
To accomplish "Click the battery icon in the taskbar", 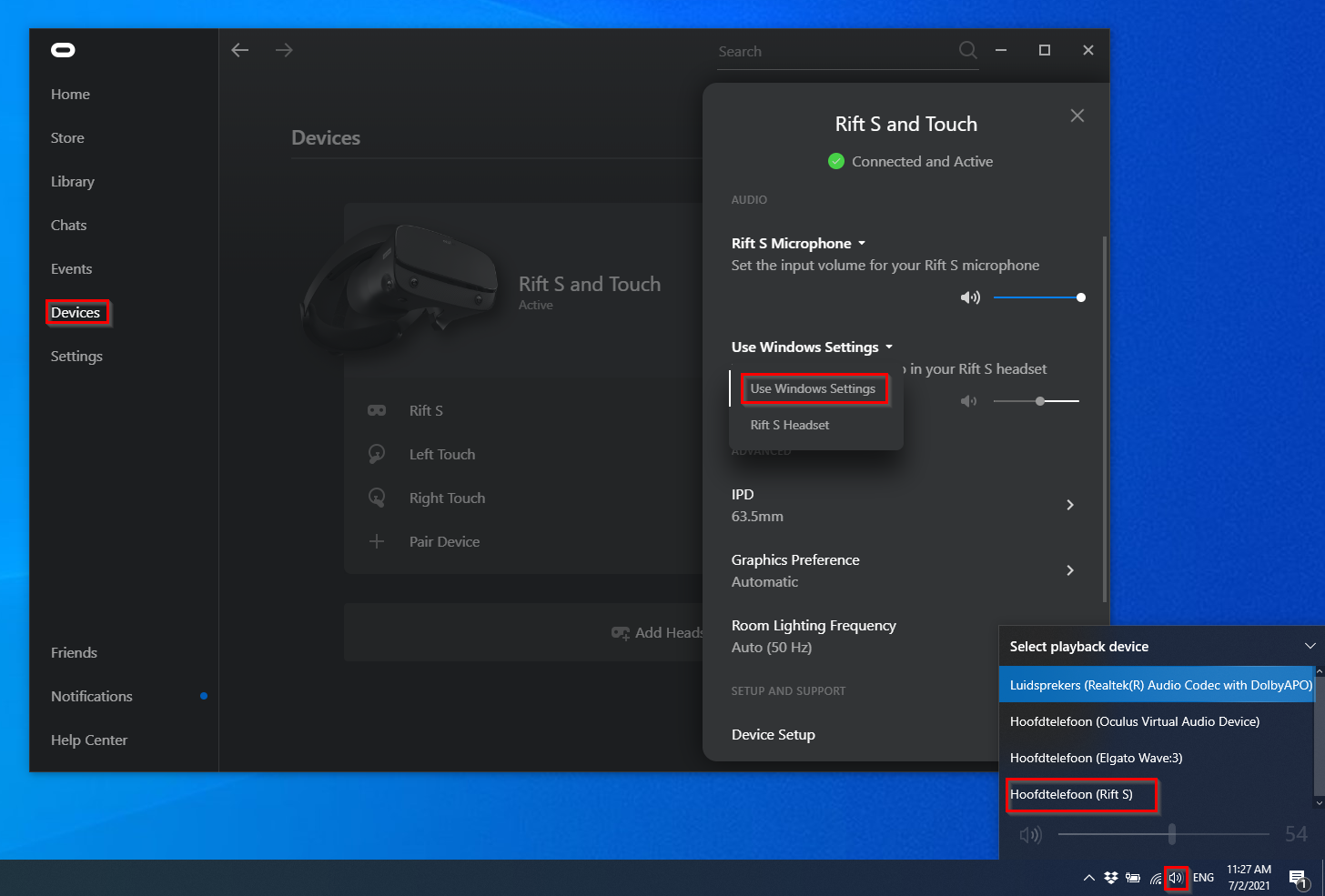I will point(1133,878).
